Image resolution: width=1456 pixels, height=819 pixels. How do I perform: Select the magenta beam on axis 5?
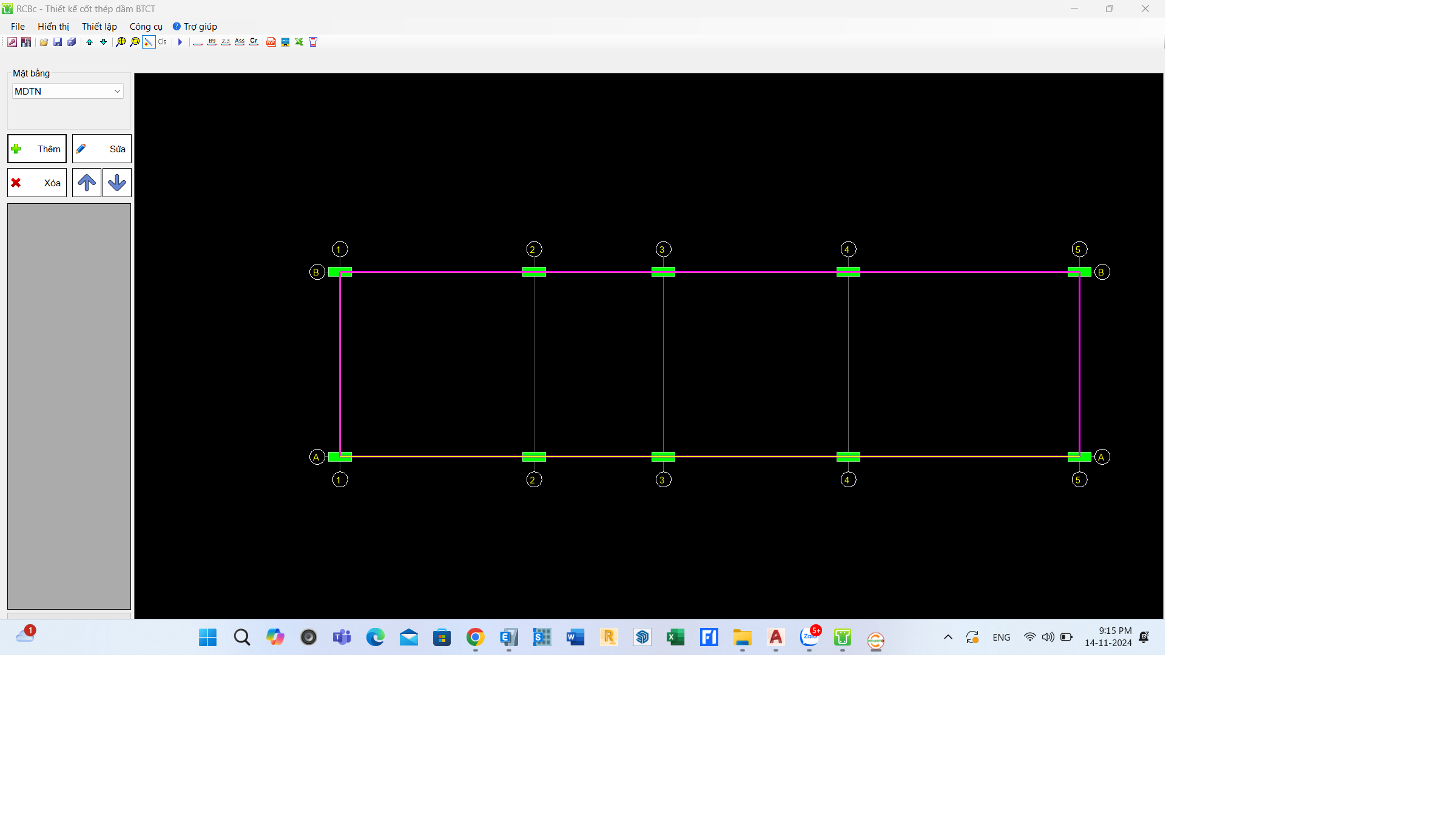tap(1079, 364)
